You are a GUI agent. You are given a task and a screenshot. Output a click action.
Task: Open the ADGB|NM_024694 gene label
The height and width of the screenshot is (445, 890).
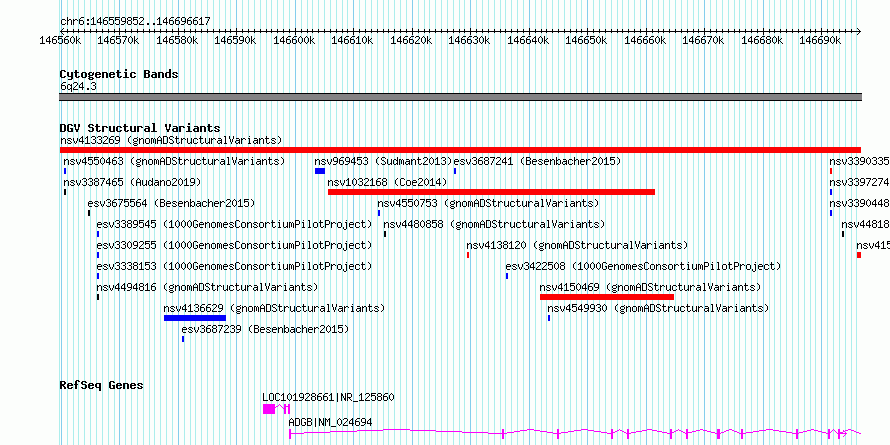point(330,422)
